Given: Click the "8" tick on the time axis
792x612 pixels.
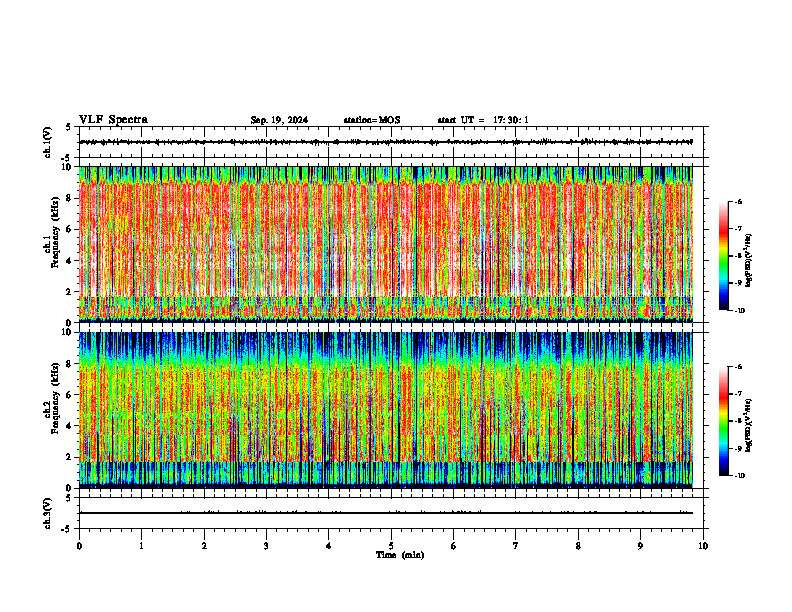Looking at the screenshot, I should 578,546.
